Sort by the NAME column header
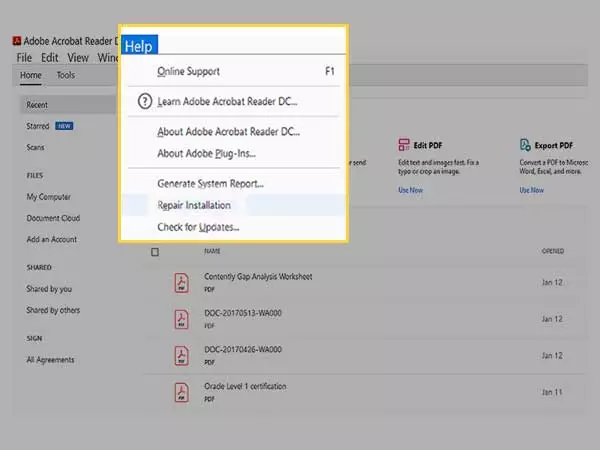600x450 pixels. pyautogui.click(x=212, y=251)
